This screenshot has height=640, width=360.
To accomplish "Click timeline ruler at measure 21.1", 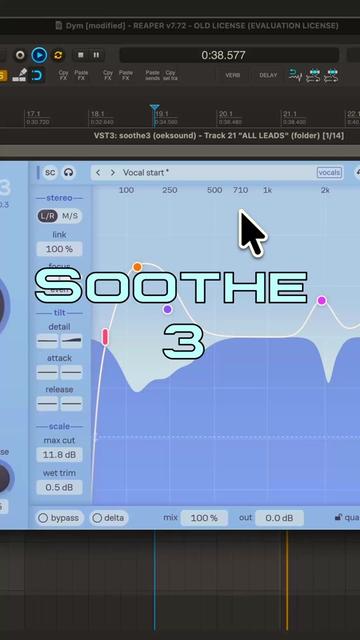I will (290, 114).
